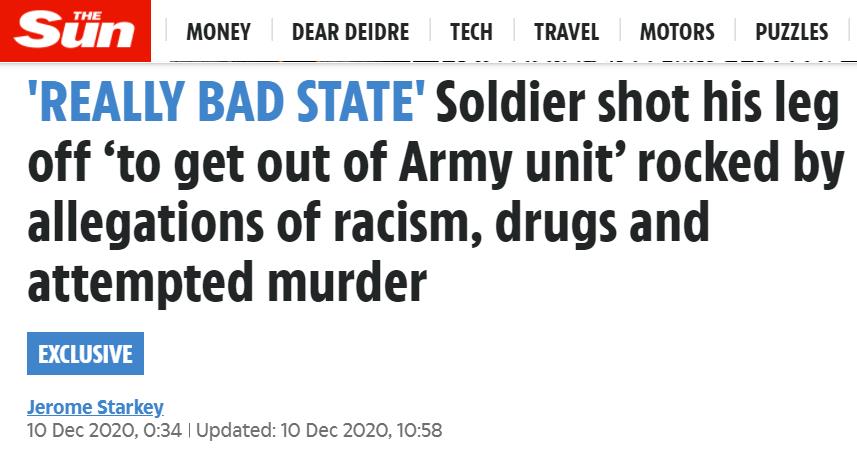Click the 'attempted murder' headline line
Viewport: 857px width, 455px height.
227,283
